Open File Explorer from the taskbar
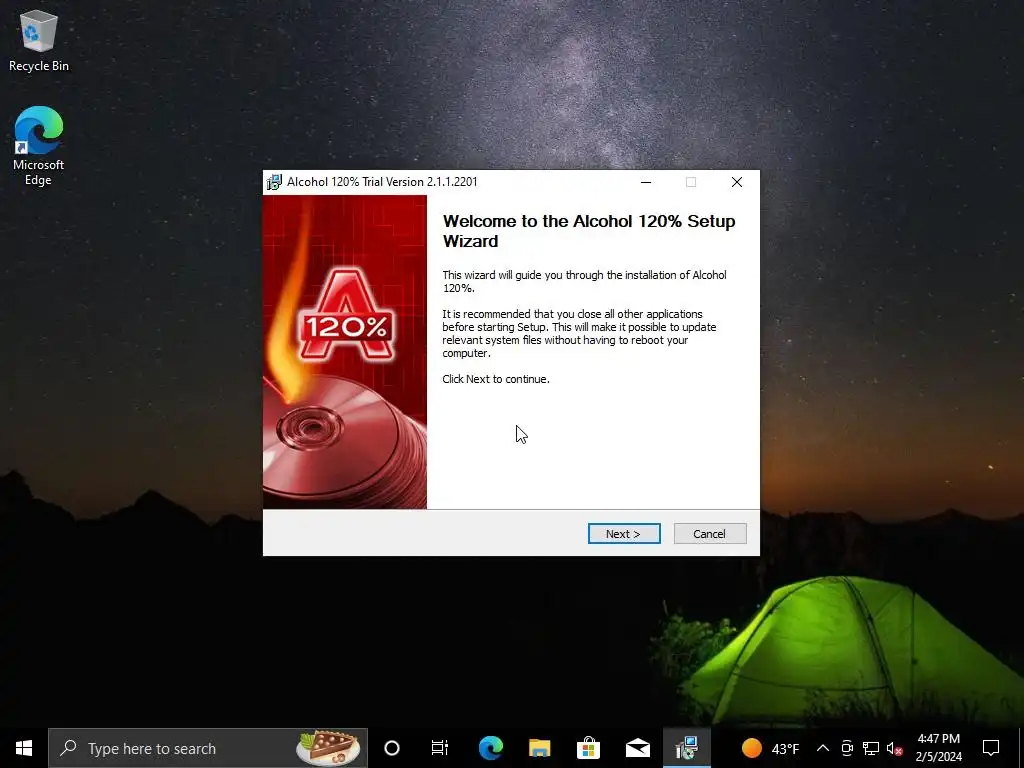1024x768 pixels. (x=539, y=748)
